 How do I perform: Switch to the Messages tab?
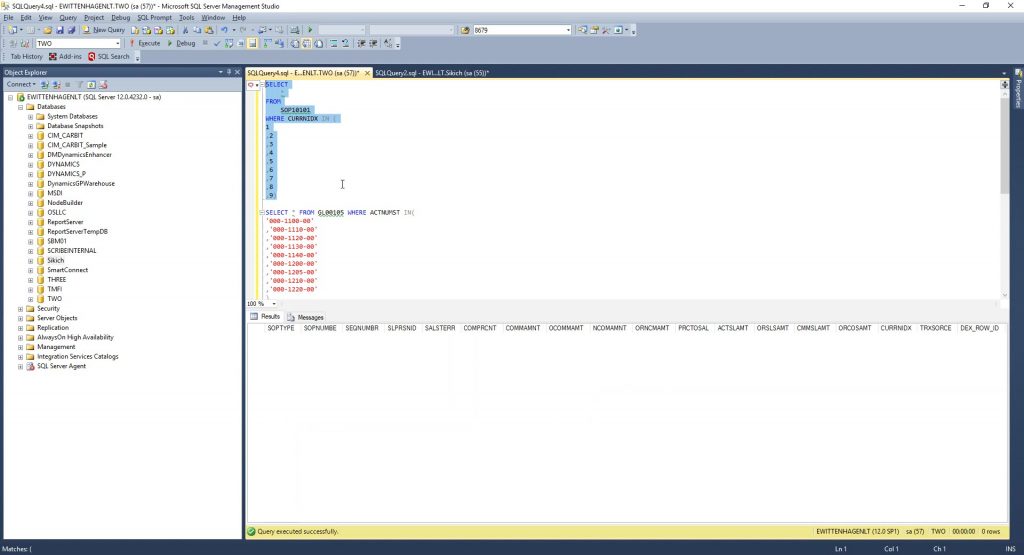coord(306,317)
